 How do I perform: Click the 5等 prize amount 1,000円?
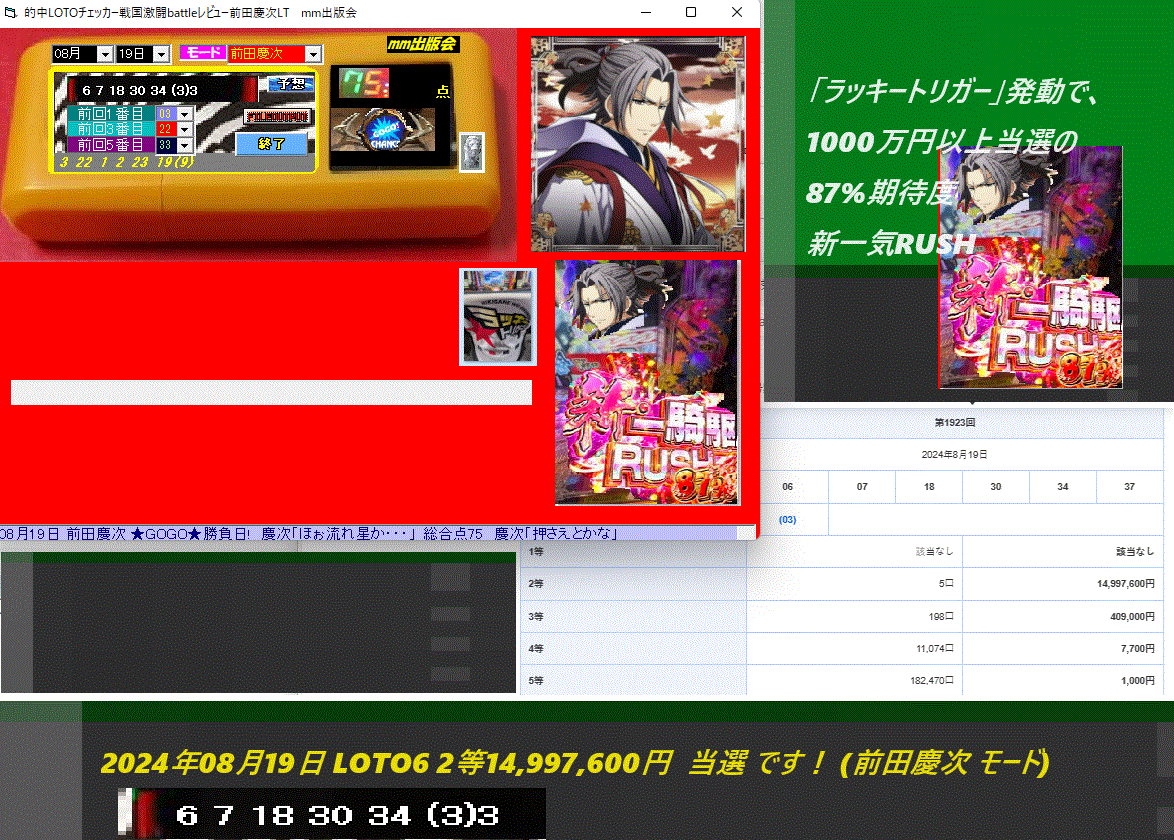[x=1137, y=681]
